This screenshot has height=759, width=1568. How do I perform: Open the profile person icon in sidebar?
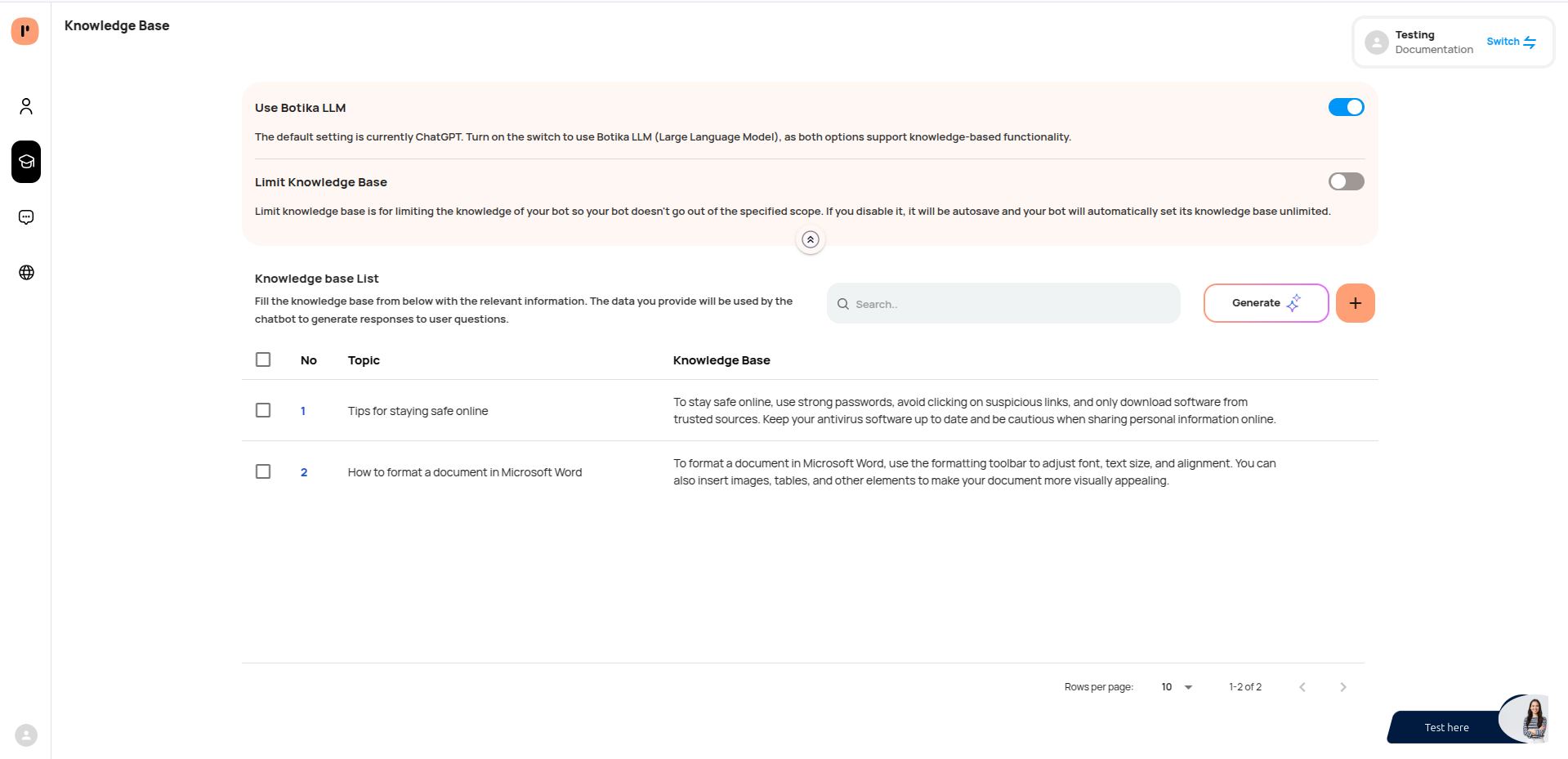(26, 106)
